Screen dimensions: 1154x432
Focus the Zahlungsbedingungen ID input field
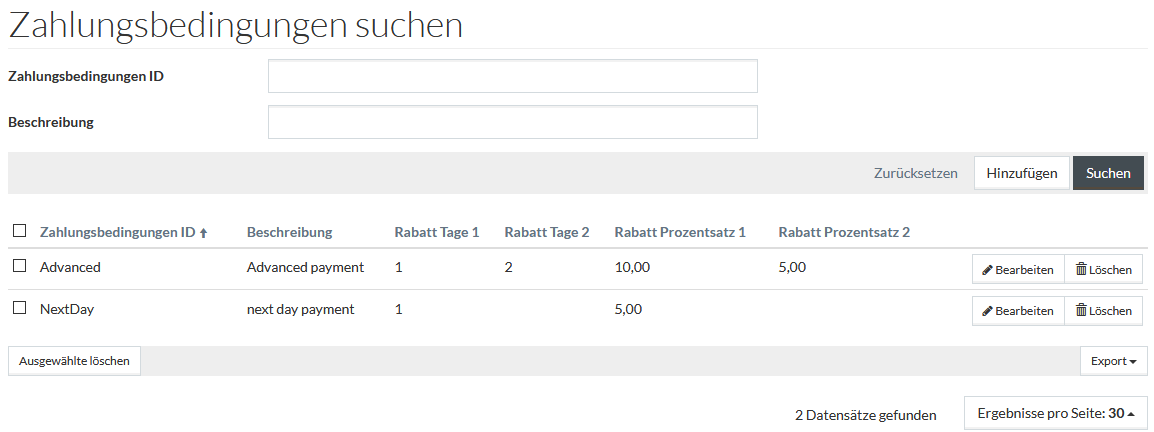[512, 76]
